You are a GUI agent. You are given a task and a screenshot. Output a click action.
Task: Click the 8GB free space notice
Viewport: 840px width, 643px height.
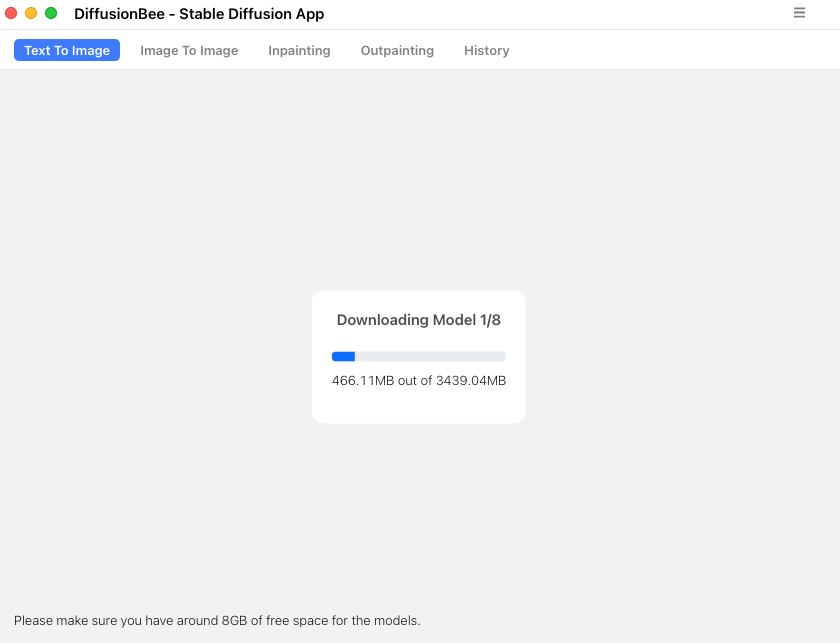(217, 620)
